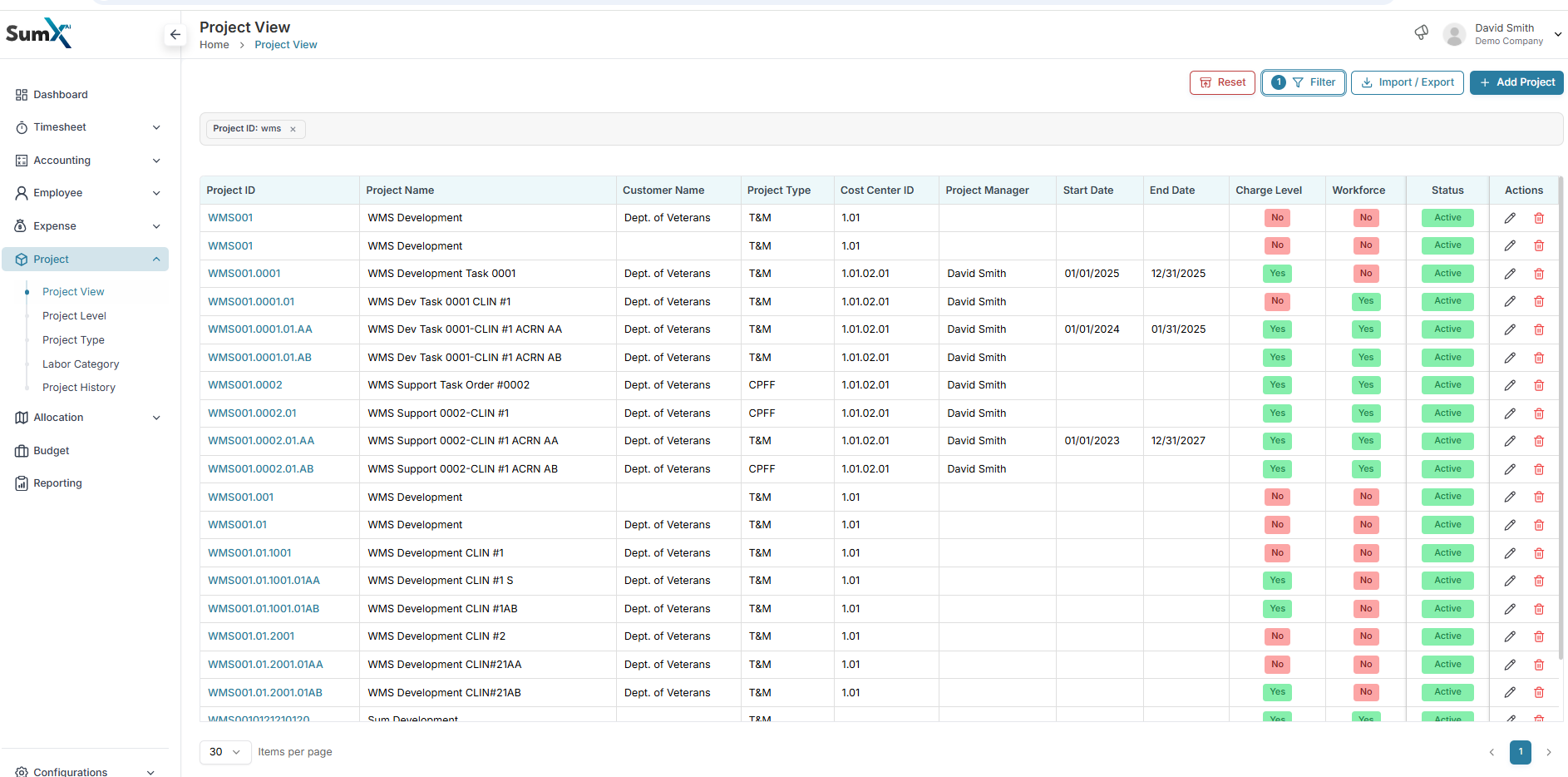The width and height of the screenshot is (1568, 777).
Task: Edit the WMS001.0001 project row pencil
Action: [x=1510, y=274]
